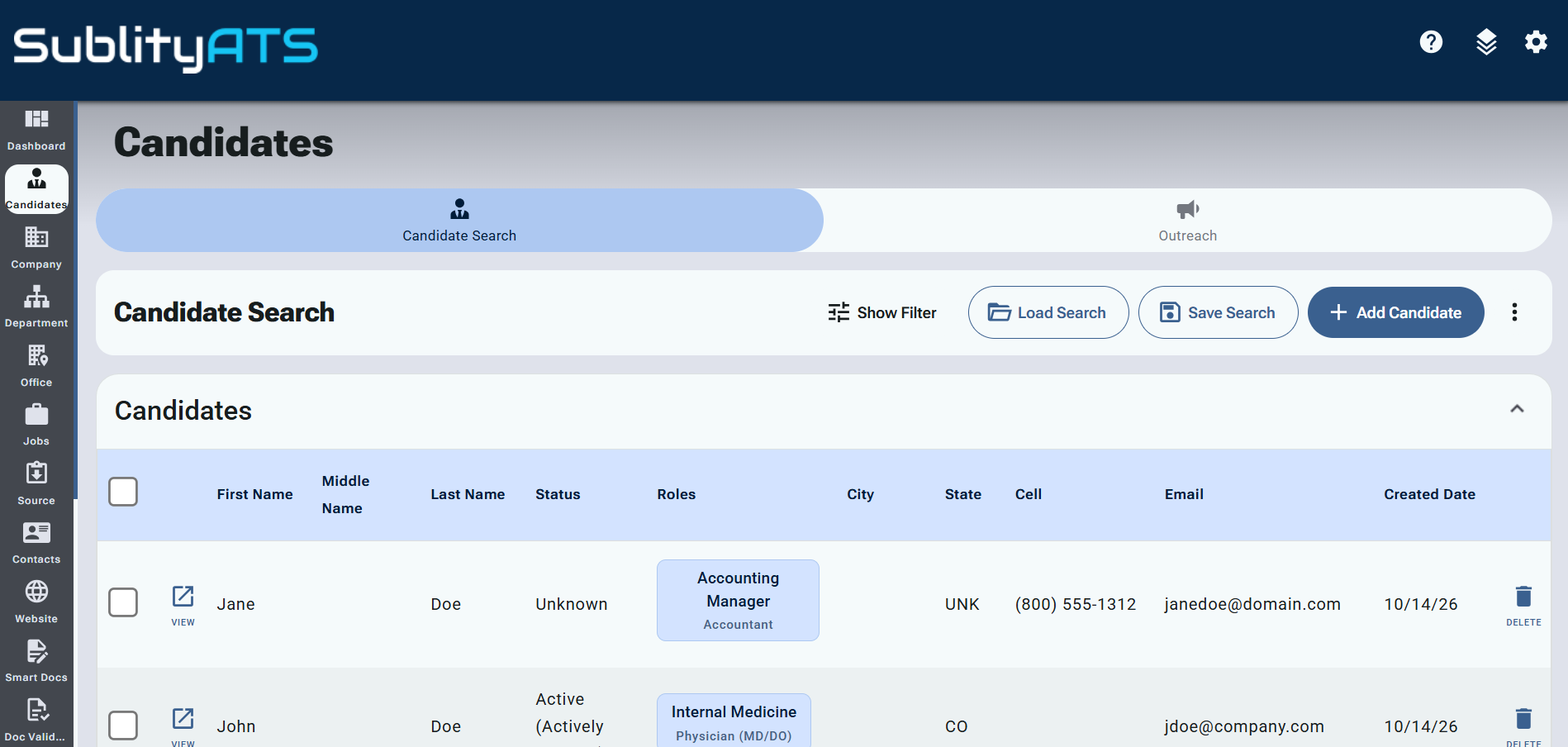The image size is (1568, 747).
Task: Switch to the Candidate Search tab
Action: [459, 220]
